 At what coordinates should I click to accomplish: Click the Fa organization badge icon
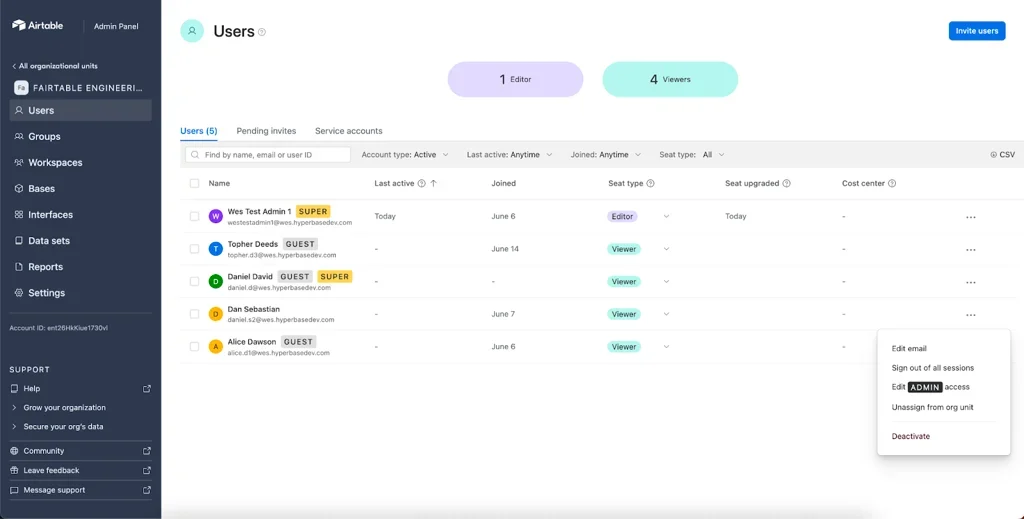point(21,87)
